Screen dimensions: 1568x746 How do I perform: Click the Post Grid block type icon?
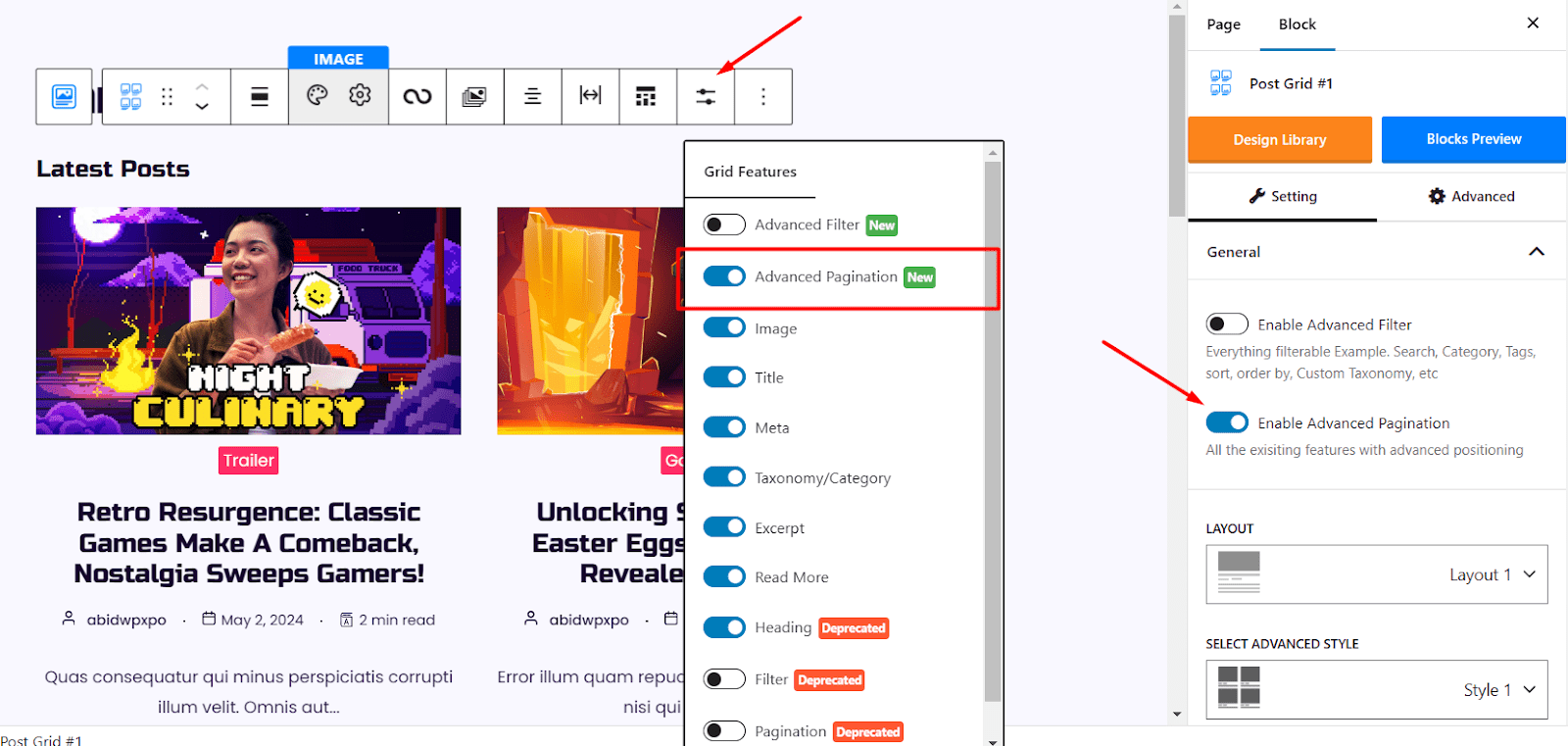pyautogui.click(x=130, y=96)
